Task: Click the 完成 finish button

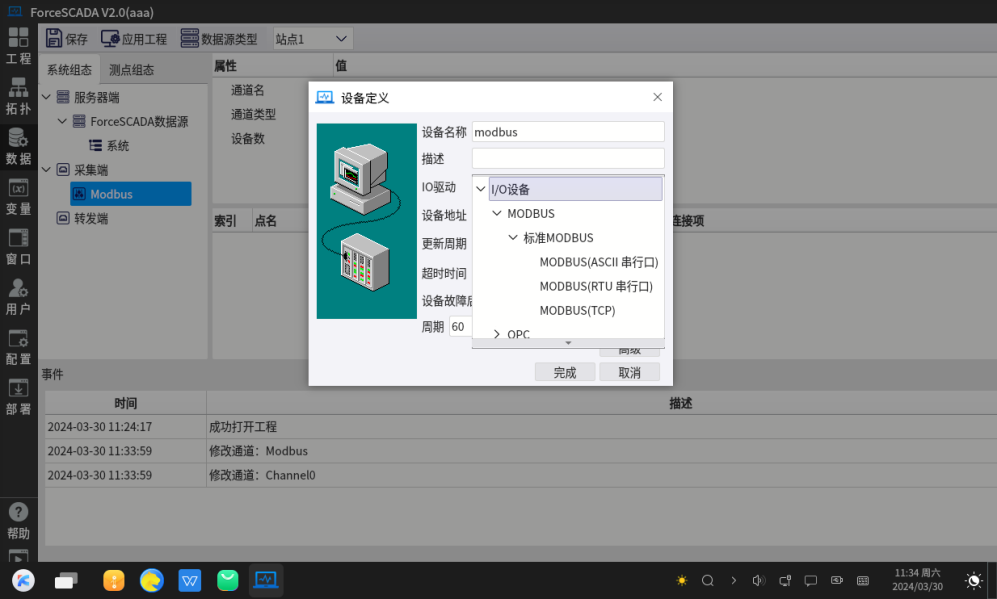Action: [x=565, y=372]
